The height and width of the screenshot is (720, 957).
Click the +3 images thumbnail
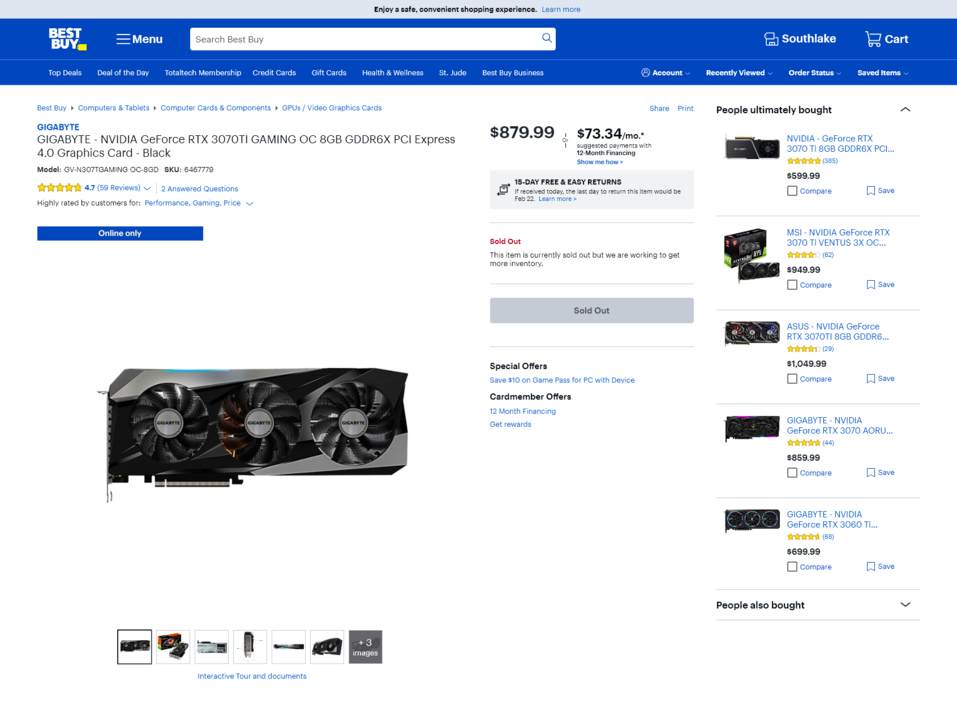(365, 646)
